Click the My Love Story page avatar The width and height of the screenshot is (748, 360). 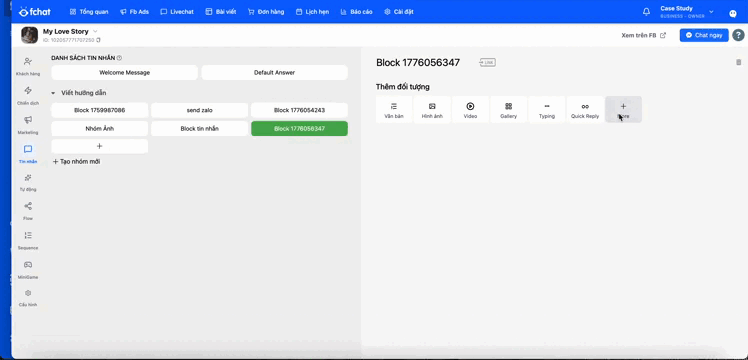pos(30,35)
